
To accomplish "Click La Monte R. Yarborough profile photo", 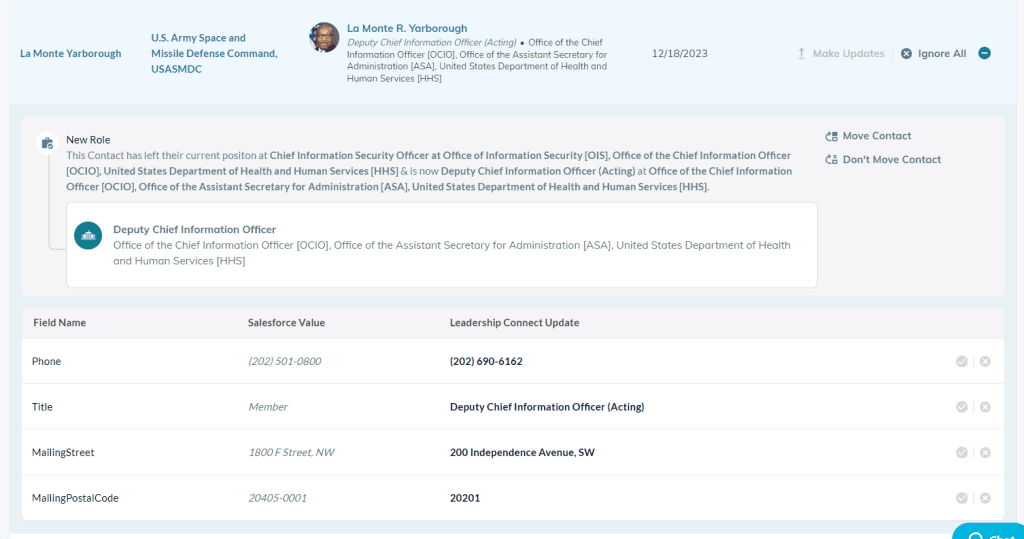I will click(324, 37).
